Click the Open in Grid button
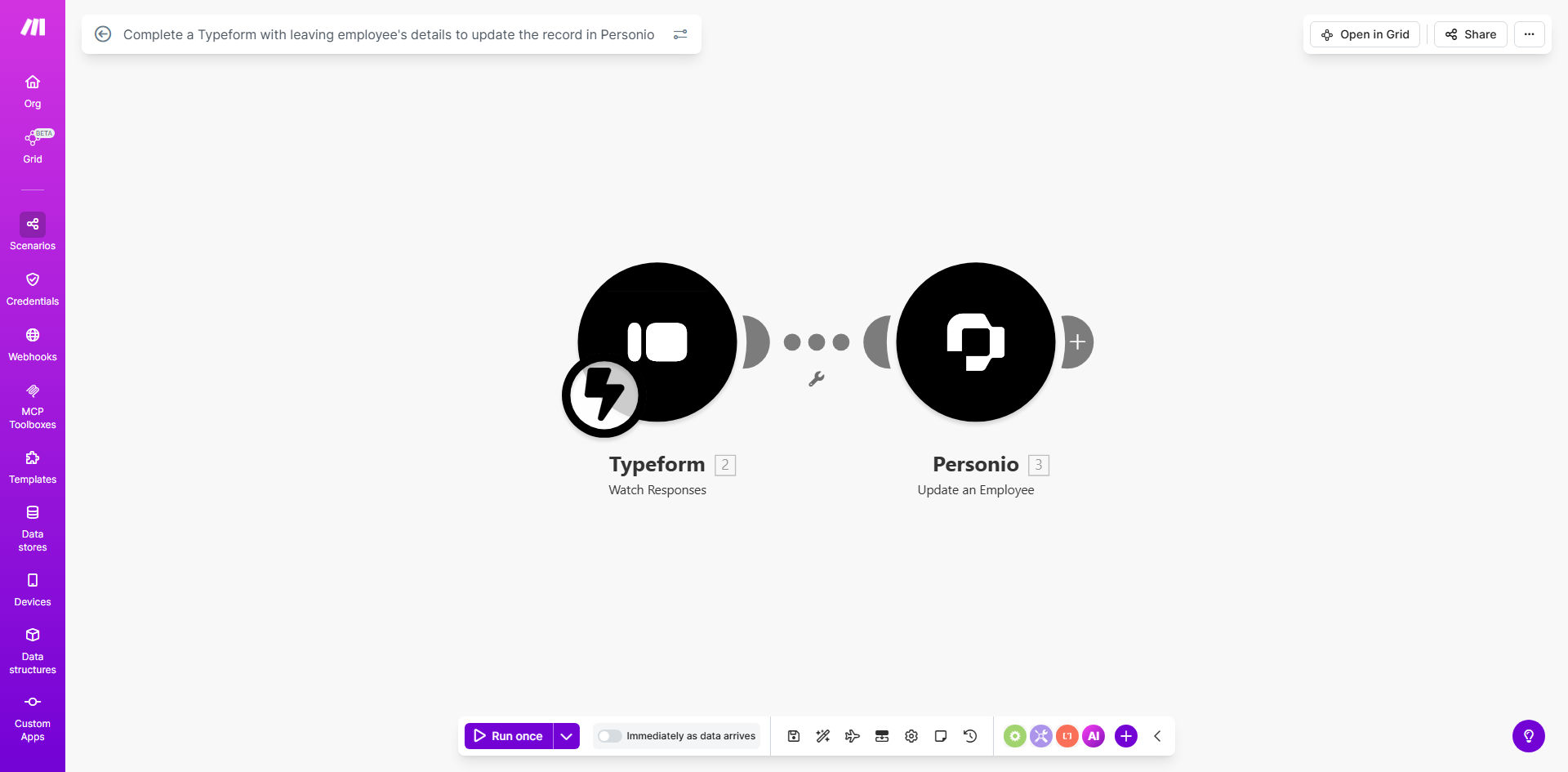This screenshot has width=1568, height=772. 1365,34
